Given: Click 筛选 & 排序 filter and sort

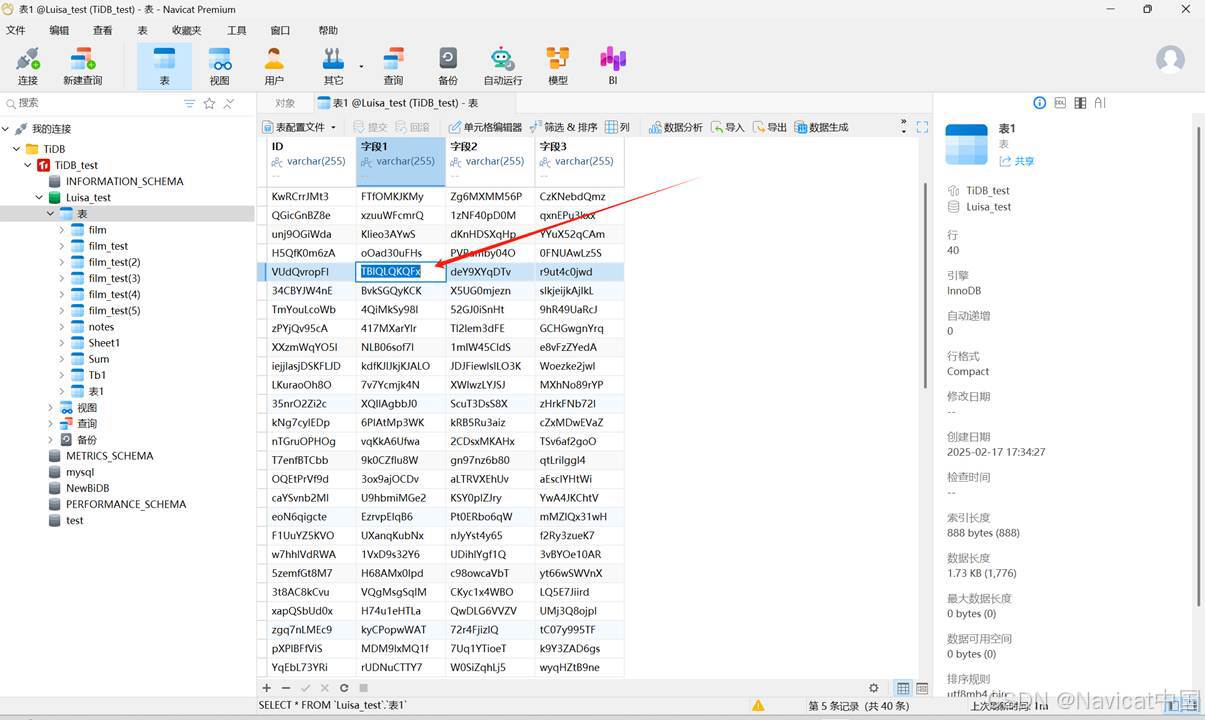Looking at the screenshot, I should (x=563, y=127).
